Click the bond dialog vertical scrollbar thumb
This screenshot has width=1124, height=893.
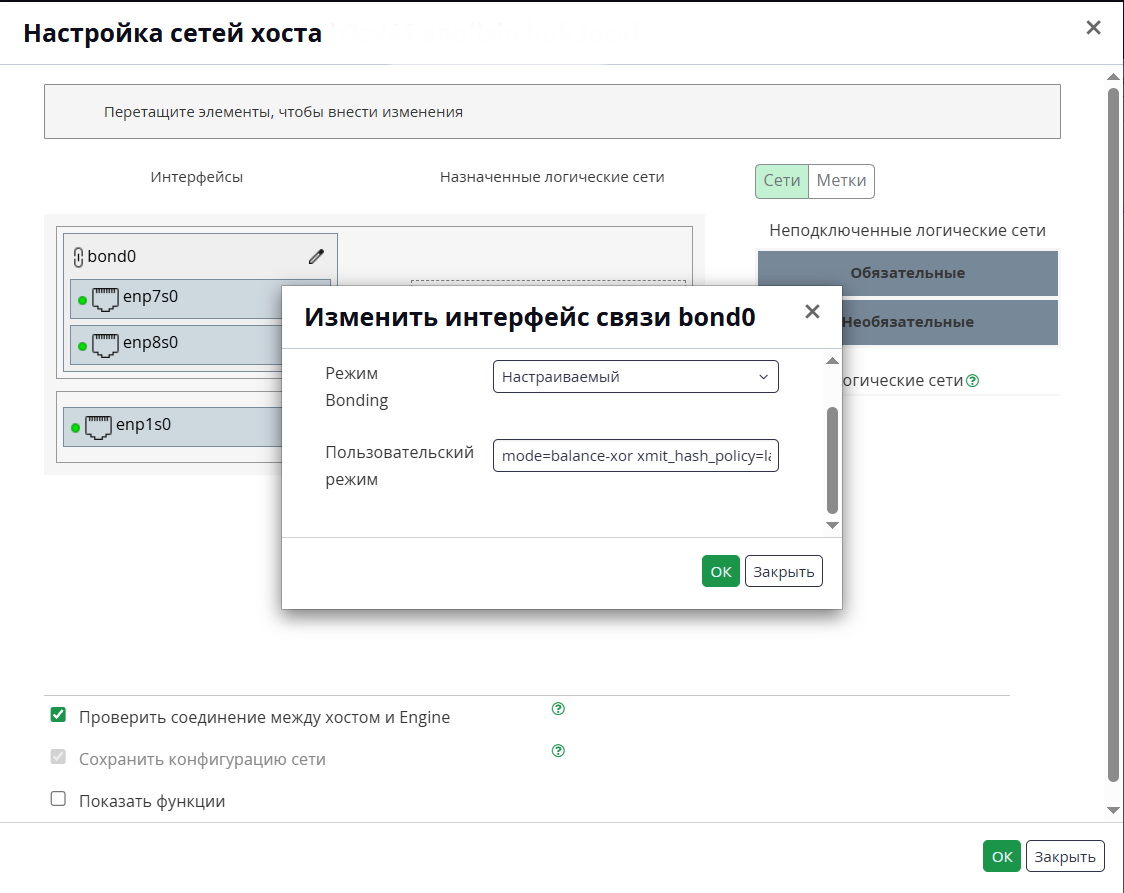point(832,460)
